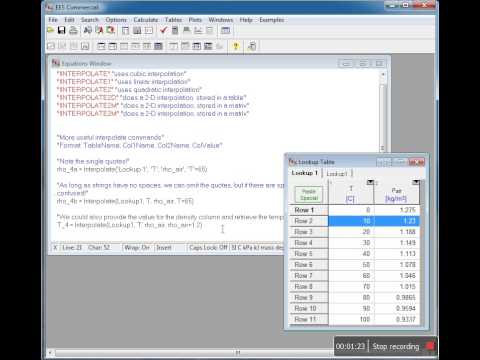Screen dimensions: 480x360
Task: Click the main window horizontal scrollbar thumb
Action: 238,352
